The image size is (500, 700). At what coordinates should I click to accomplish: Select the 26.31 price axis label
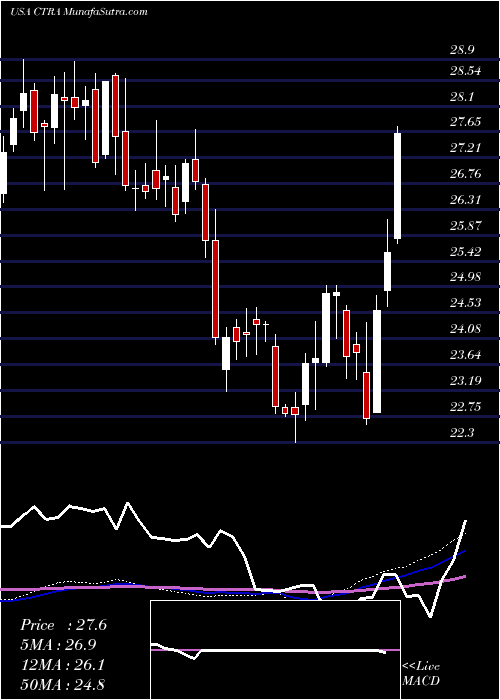466,200
